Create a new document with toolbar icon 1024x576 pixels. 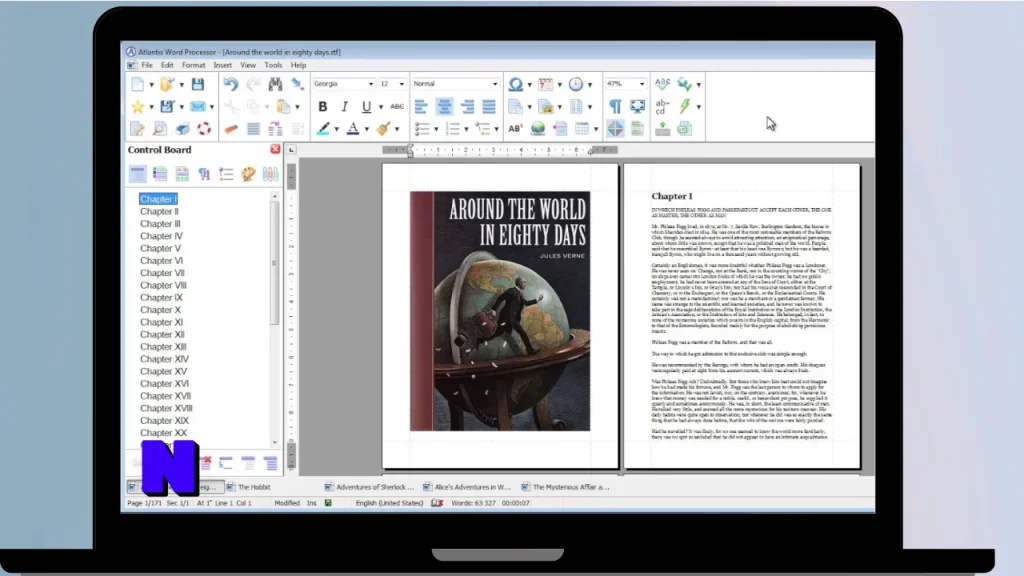138,84
